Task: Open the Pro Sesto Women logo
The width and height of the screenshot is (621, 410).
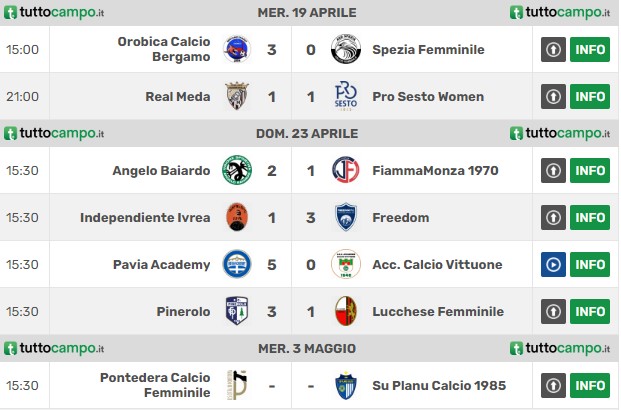Action: pyautogui.click(x=346, y=96)
